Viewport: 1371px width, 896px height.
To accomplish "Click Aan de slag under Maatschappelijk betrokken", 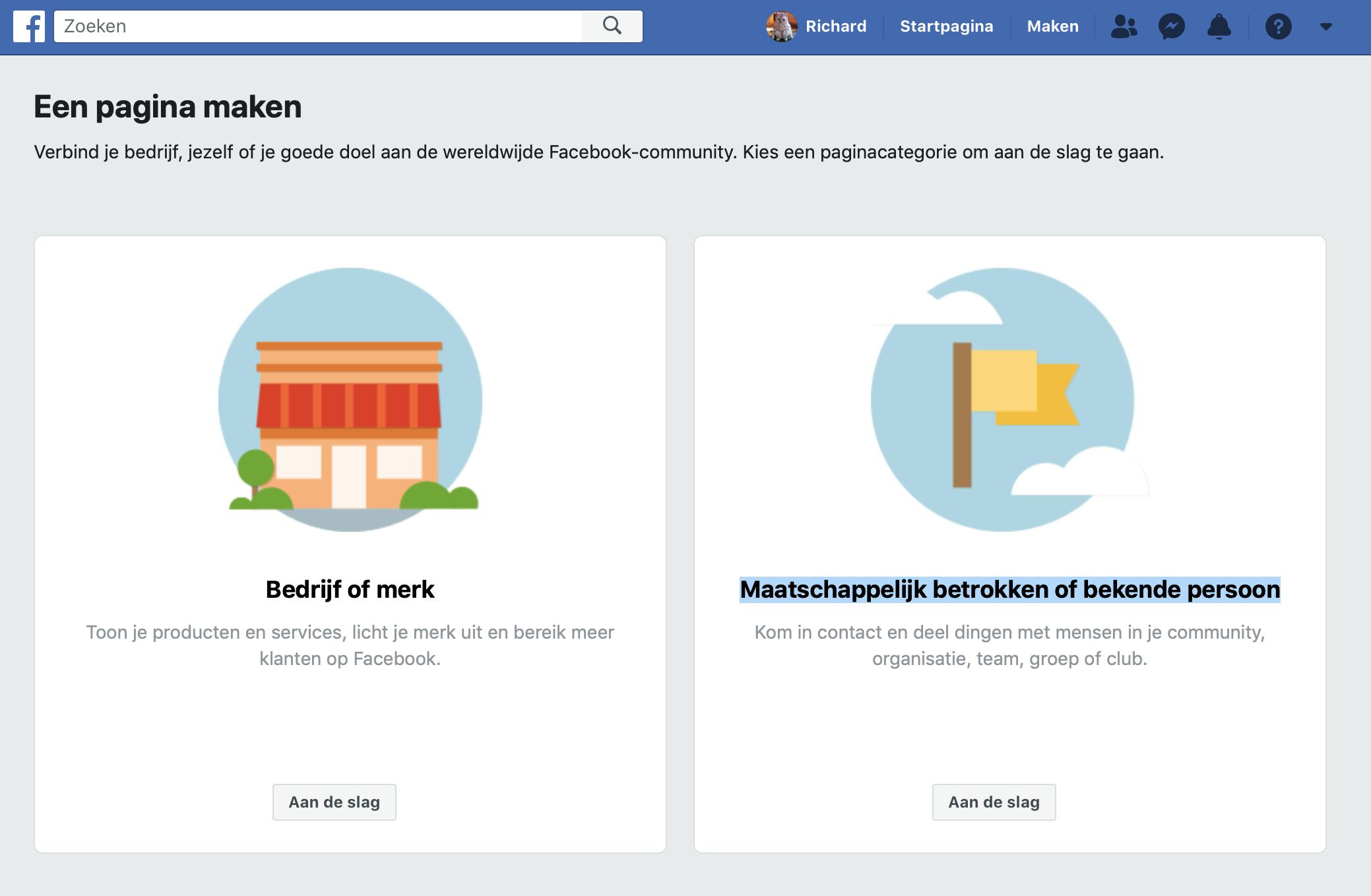I will tap(994, 802).
